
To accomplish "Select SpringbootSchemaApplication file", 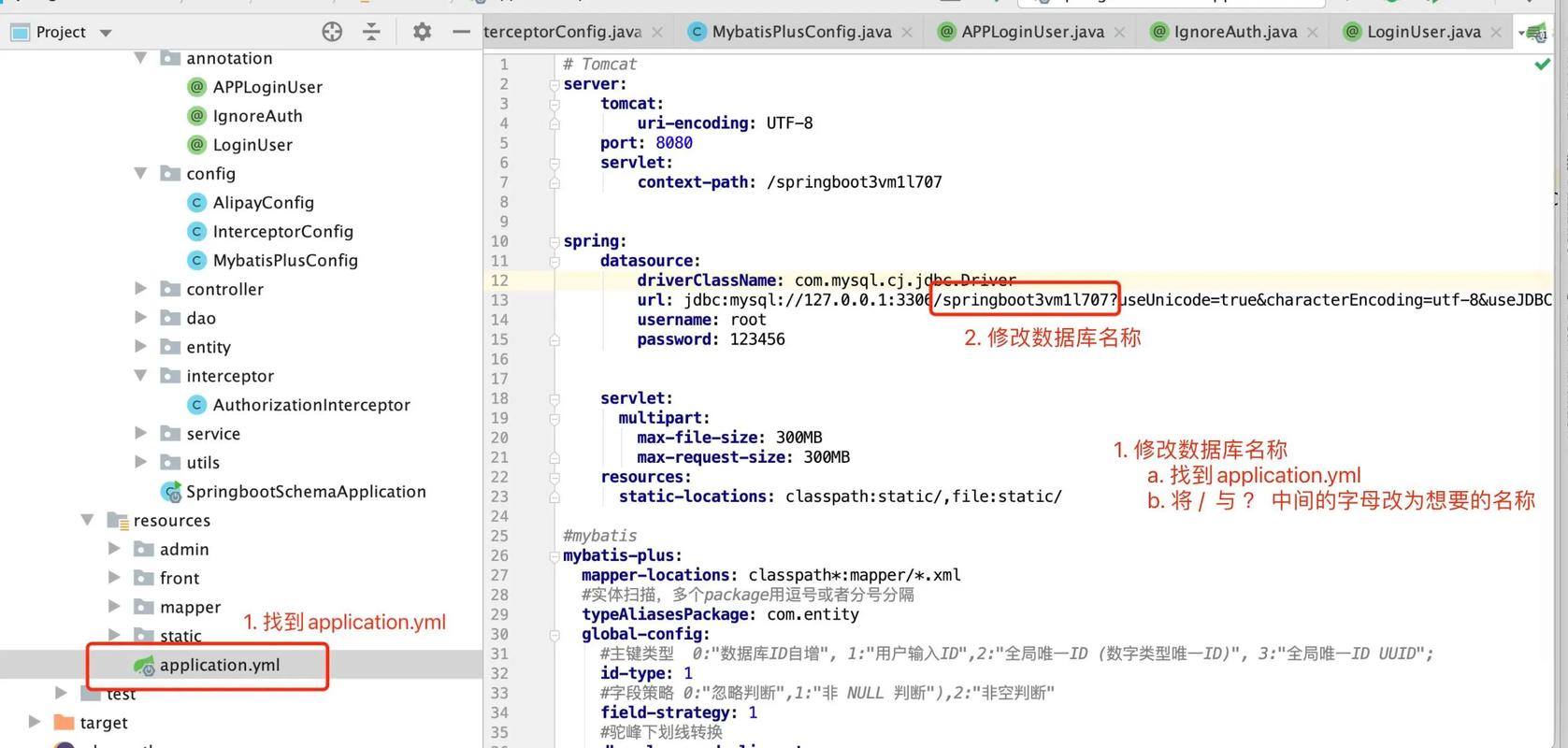I will coord(306,492).
